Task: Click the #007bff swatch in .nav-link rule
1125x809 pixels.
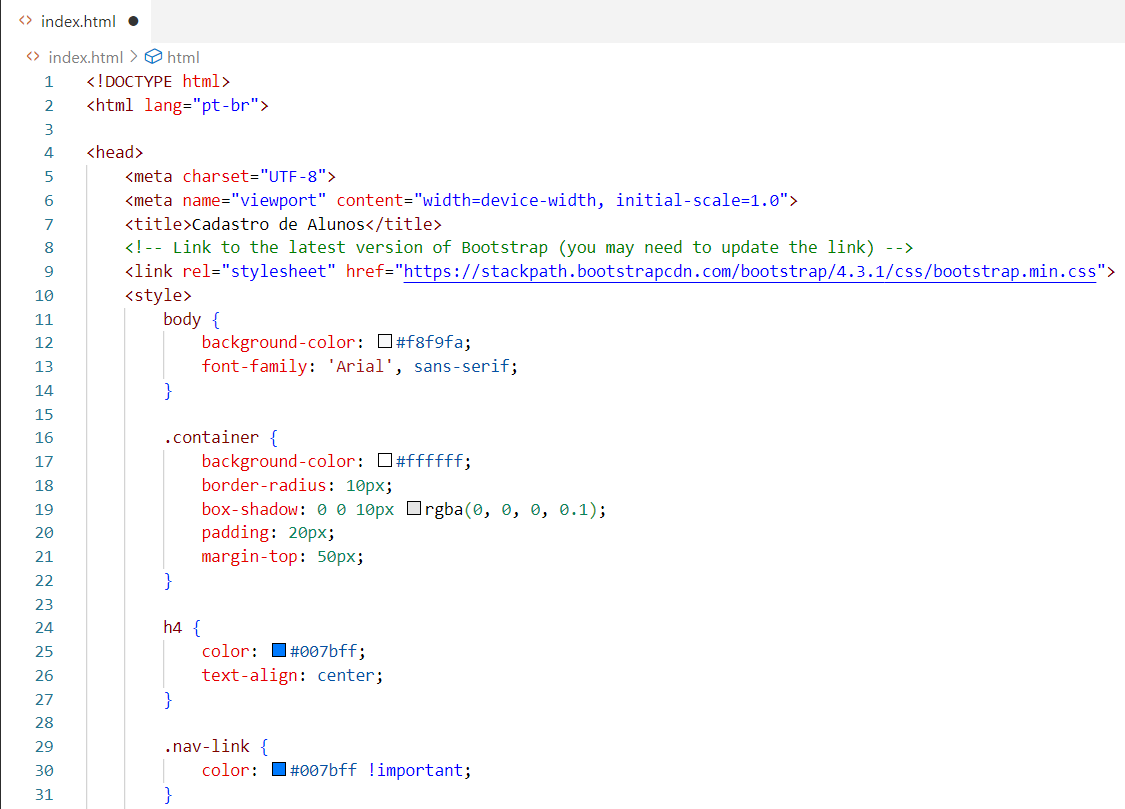Action: tap(279, 770)
